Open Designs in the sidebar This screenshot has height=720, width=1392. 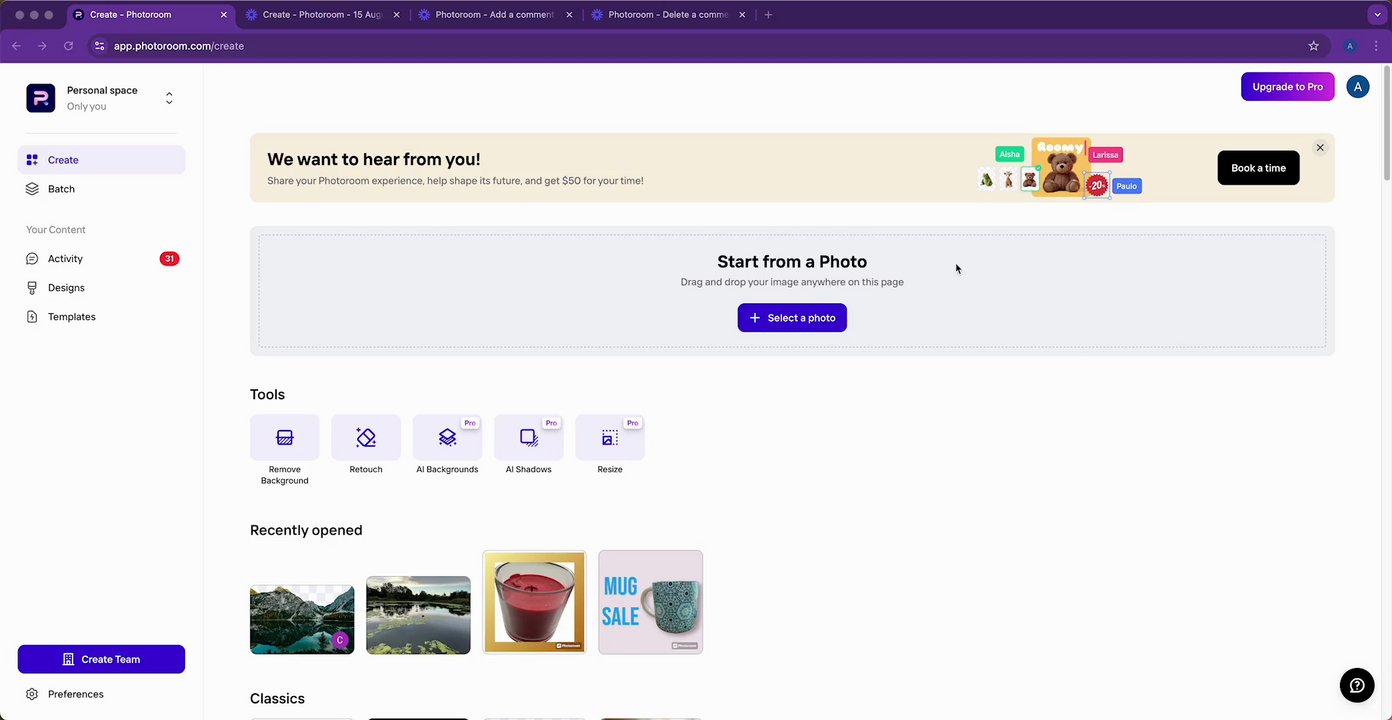[x=101, y=288]
